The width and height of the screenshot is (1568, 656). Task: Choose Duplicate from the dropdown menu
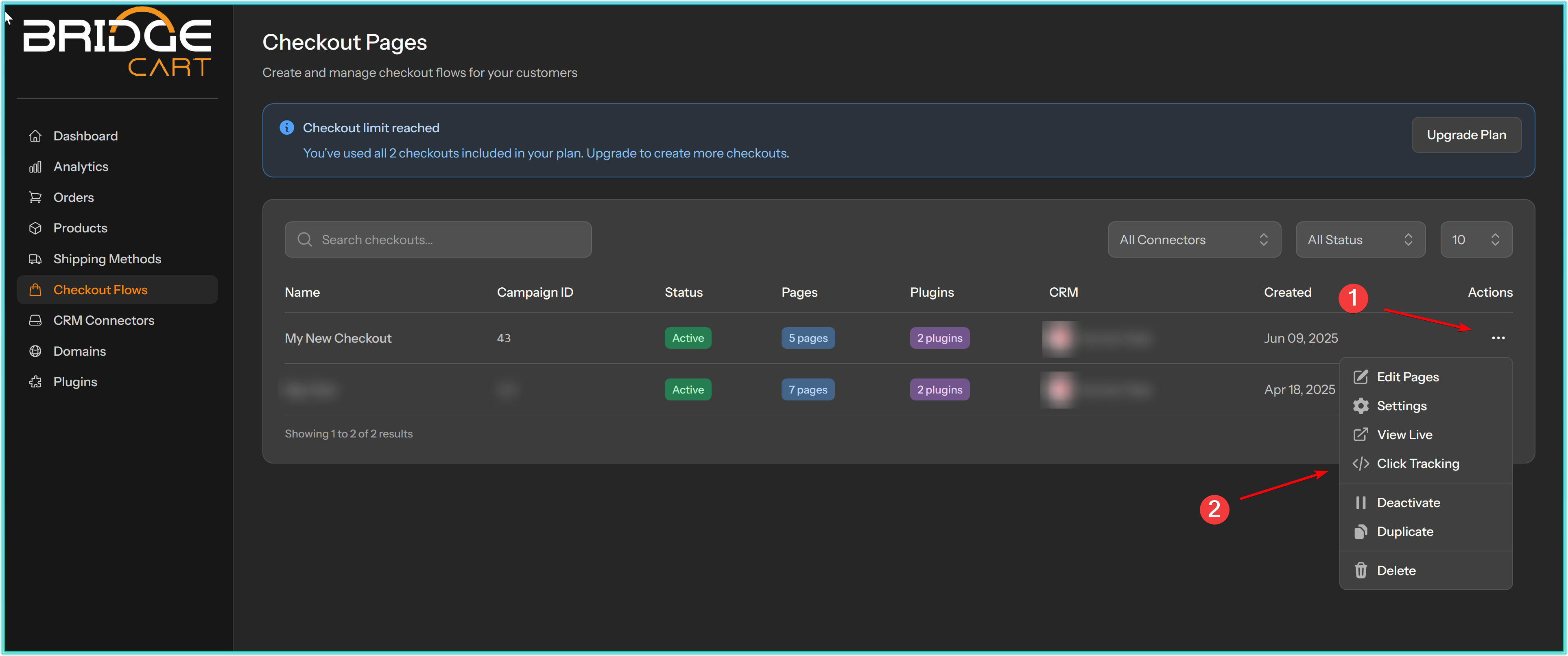[1405, 532]
